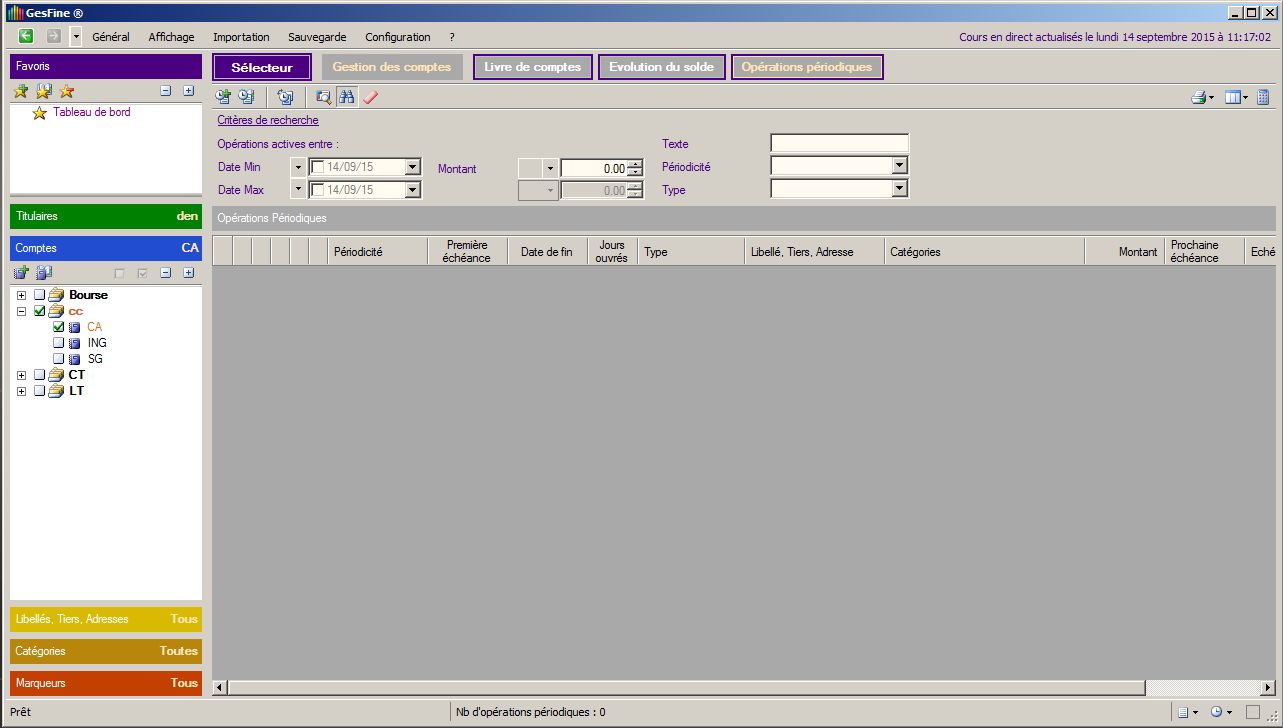Image resolution: width=1283 pixels, height=728 pixels.
Task: Click the red eraser clear-criteria icon
Action: [x=370, y=97]
